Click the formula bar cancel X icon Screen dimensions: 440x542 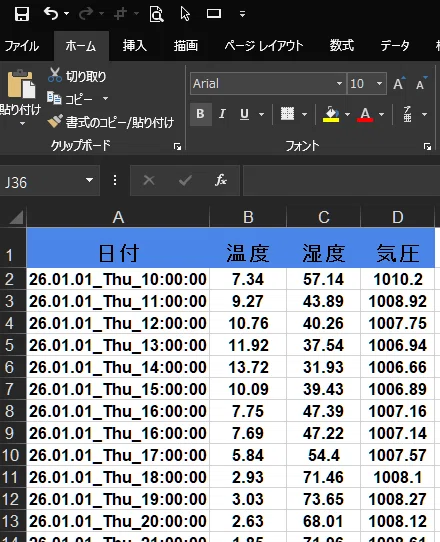click(x=149, y=180)
